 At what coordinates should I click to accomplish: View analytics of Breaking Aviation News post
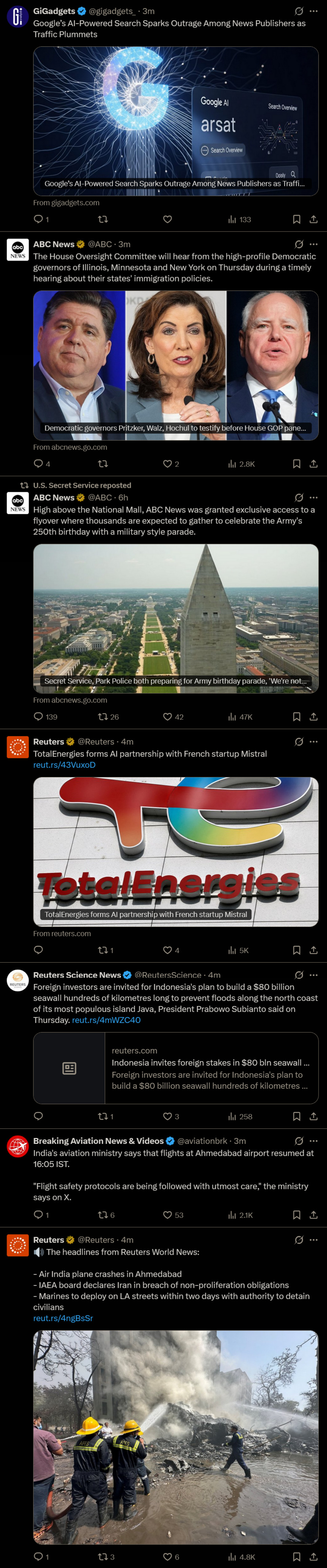pos(241,1214)
